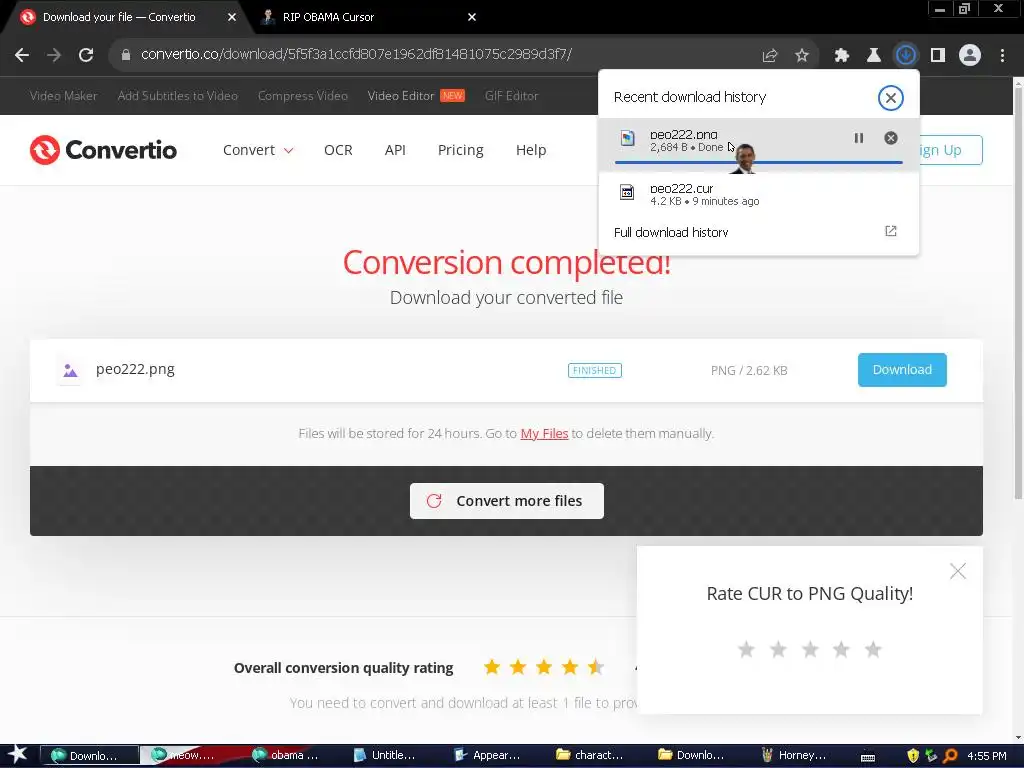
Task: Expand the Convert dropdown menu
Action: [x=258, y=150]
